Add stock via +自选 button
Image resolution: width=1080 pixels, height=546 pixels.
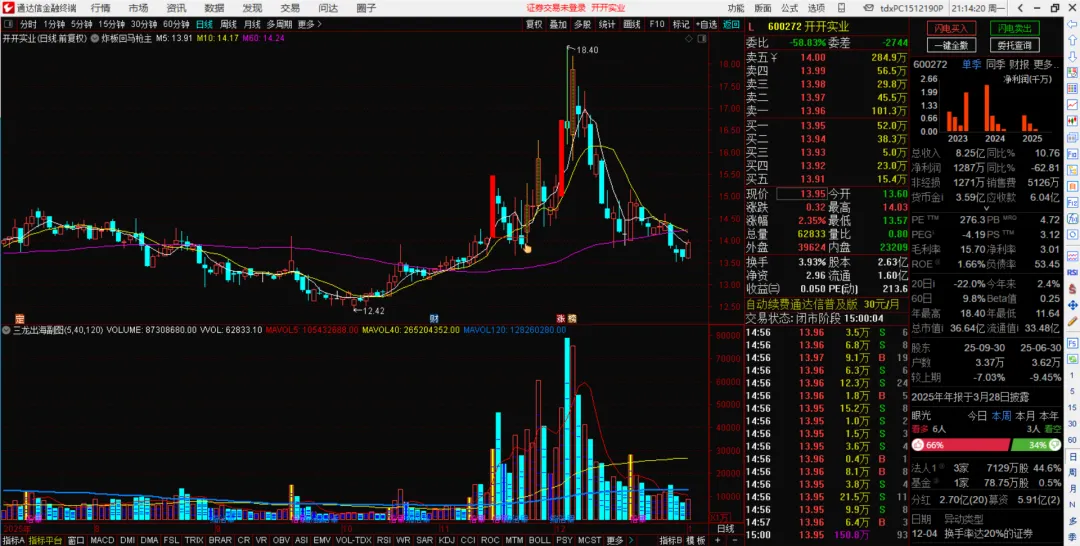coord(706,24)
